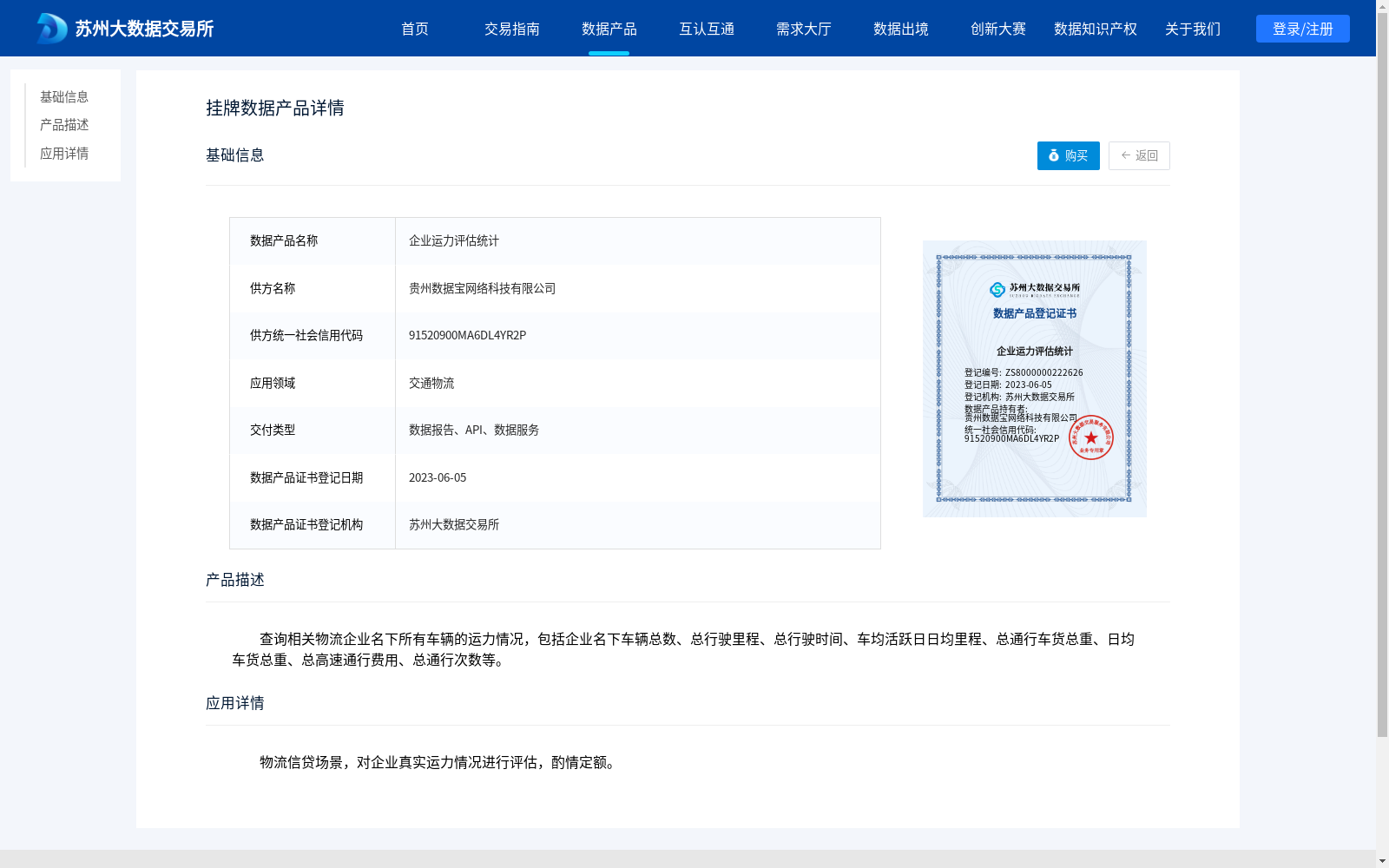Select supplier 贵州数据宝网络科技有限公司 text
The height and width of the screenshot is (868, 1389).
482,288
